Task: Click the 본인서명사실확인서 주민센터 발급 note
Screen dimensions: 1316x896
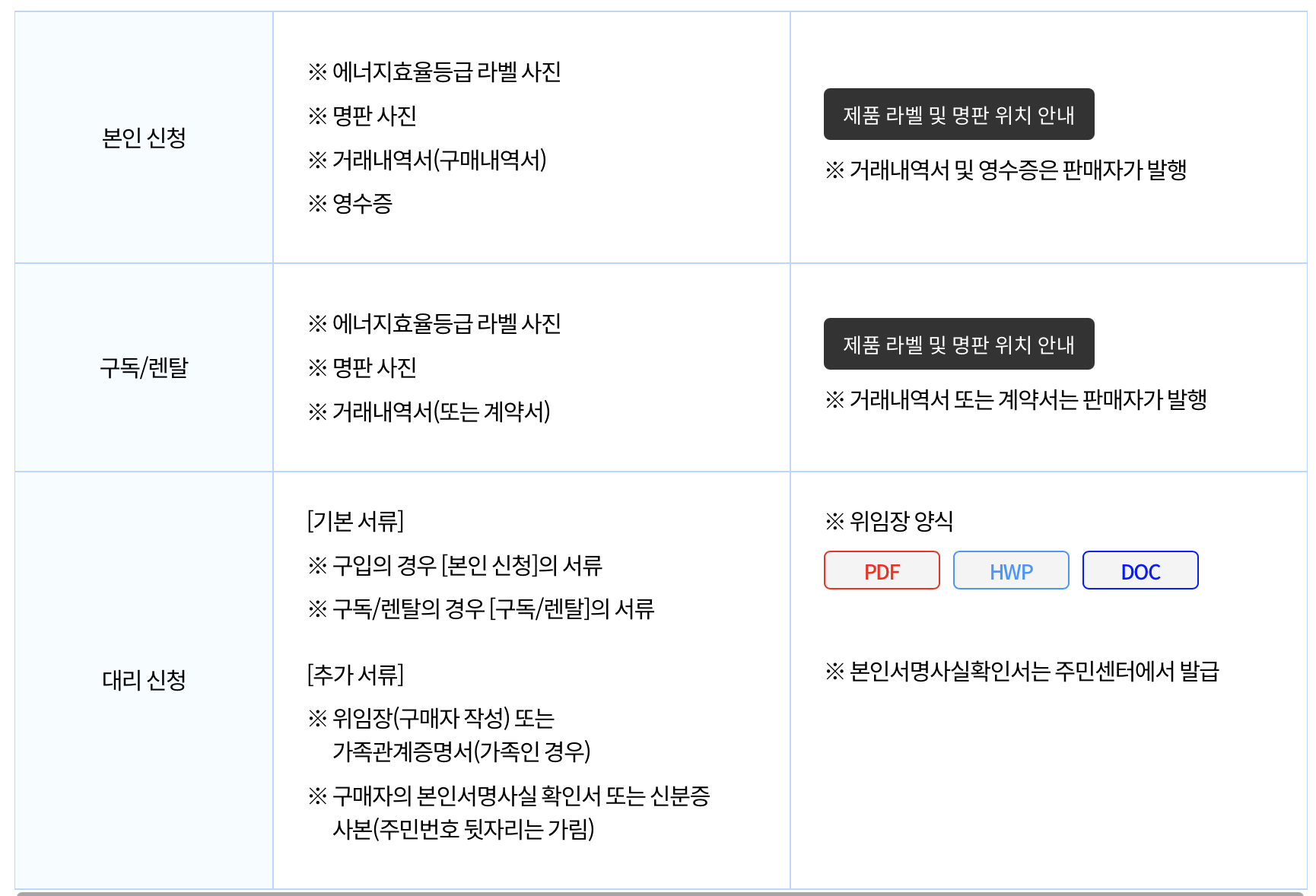Action: [1033, 672]
